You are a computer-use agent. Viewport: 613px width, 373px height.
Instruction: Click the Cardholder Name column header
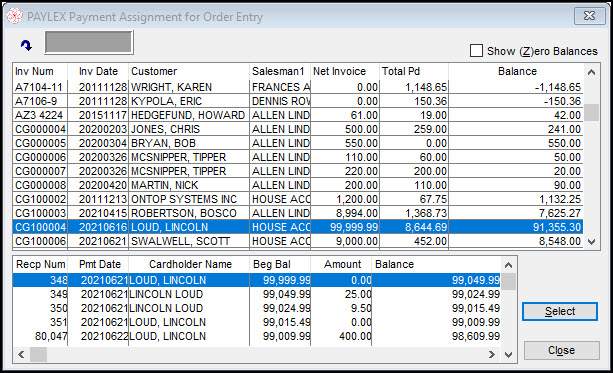click(189, 264)
